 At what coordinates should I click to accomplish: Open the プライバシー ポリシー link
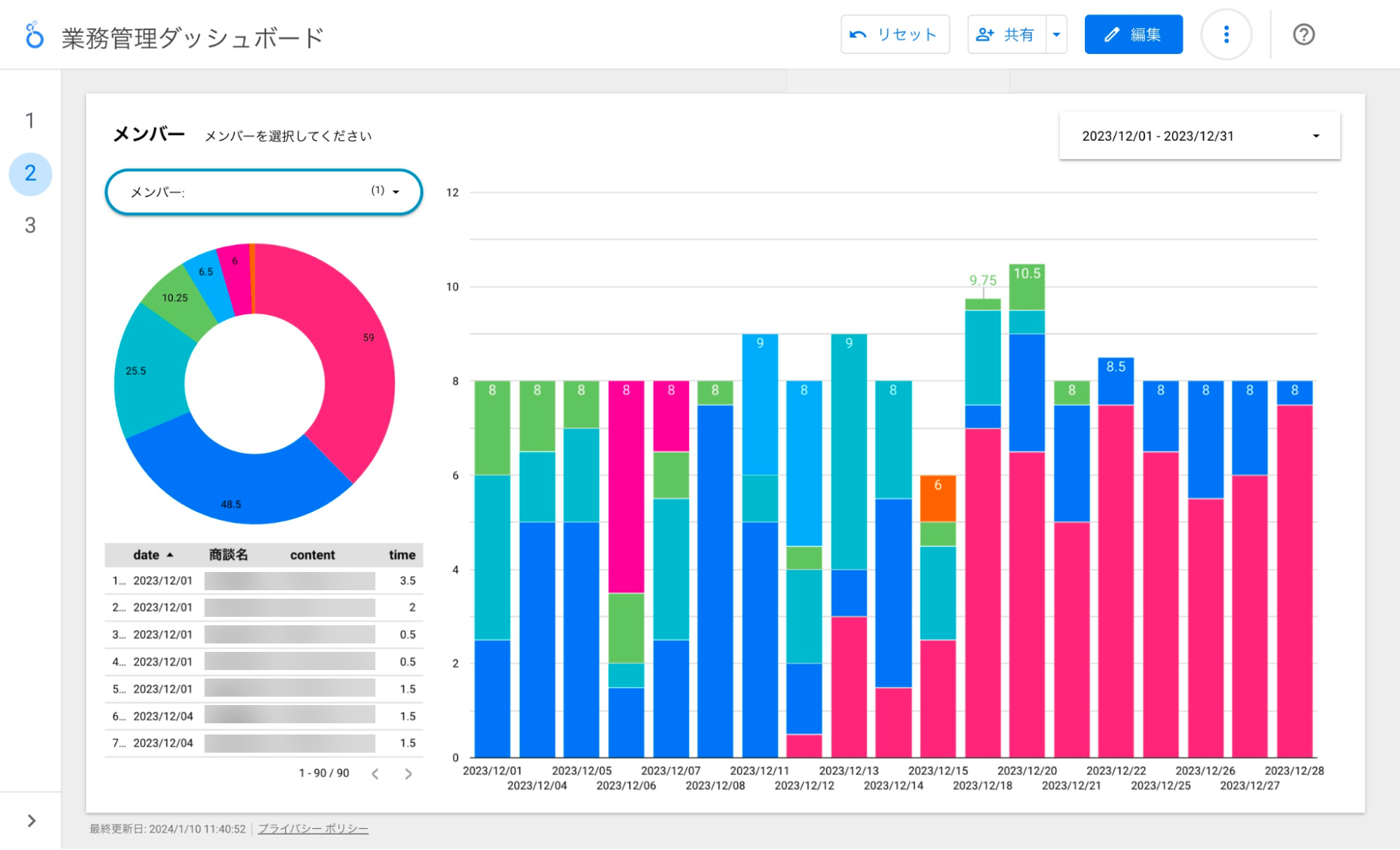(x=312, y=829)
